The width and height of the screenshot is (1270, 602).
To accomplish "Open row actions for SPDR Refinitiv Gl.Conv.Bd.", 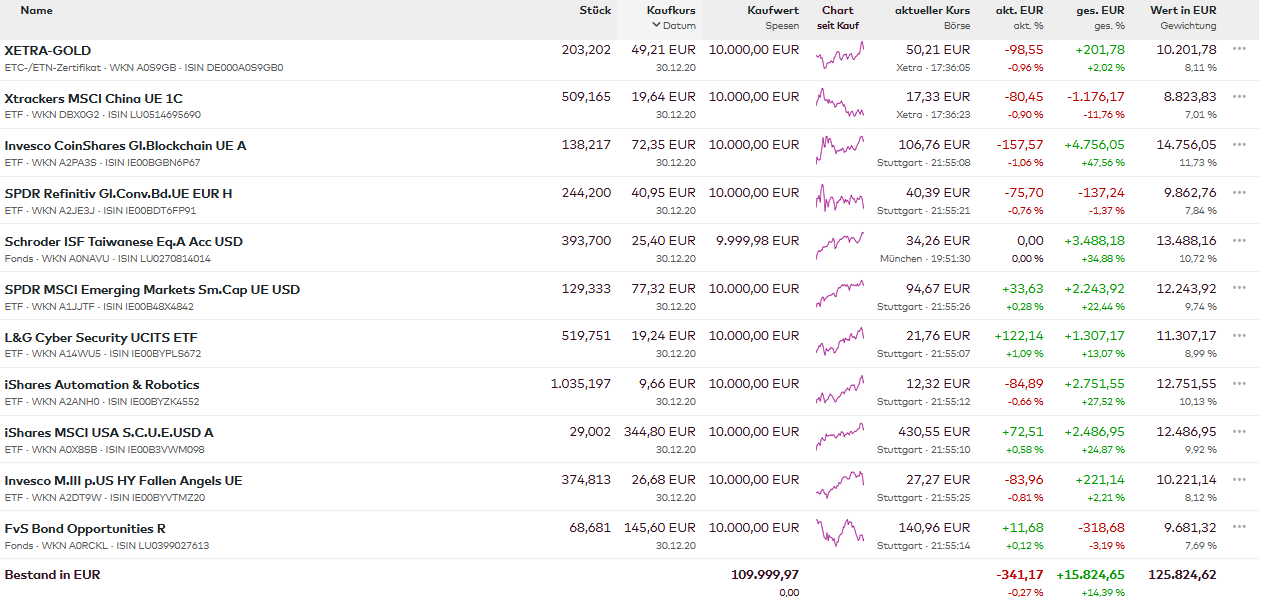I will [x=1239, y=192].
